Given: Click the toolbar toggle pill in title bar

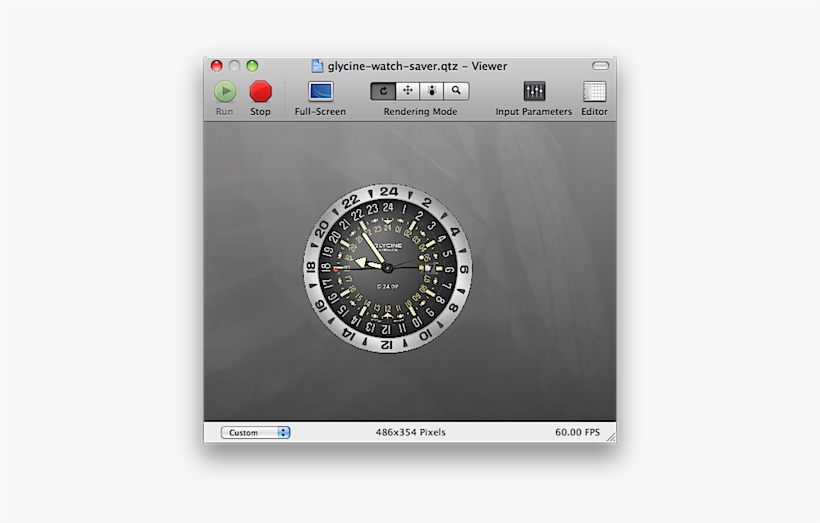Looking at the screenshot, I should pyautogui.click(x=601, y=66).
